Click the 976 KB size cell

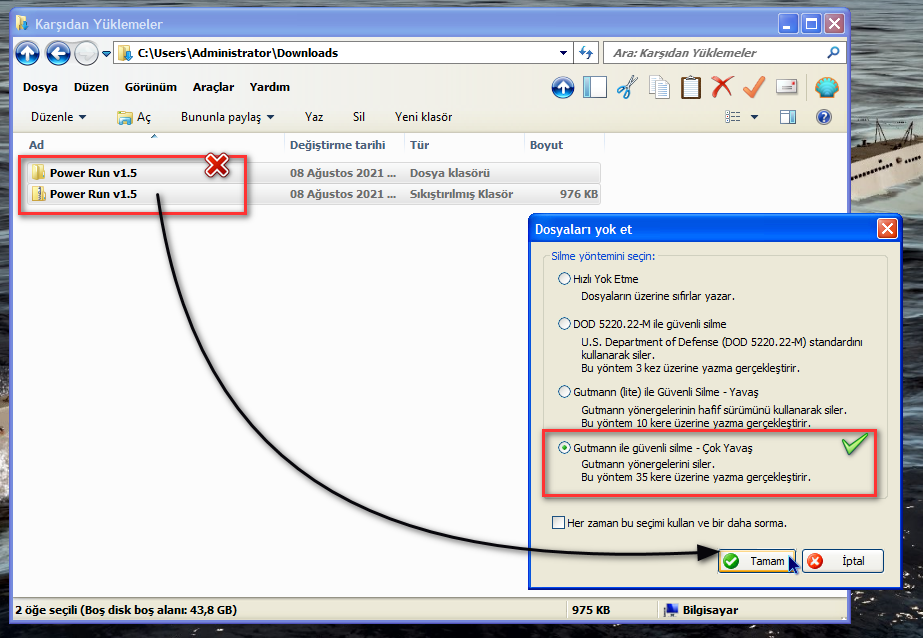click(579, 194)
